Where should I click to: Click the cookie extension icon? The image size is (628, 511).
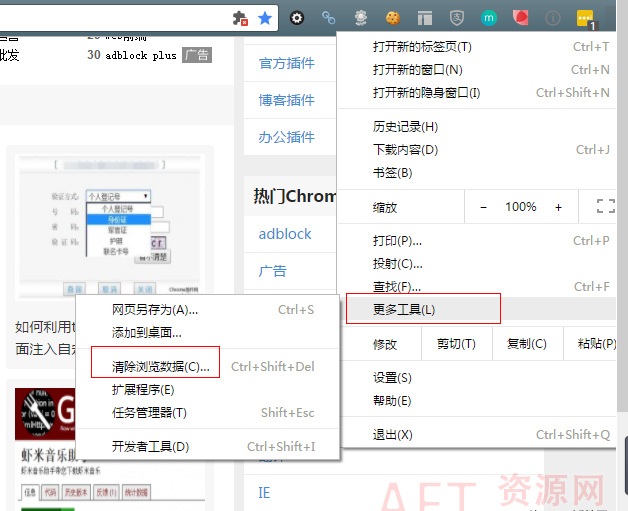(x=393, y=18)
